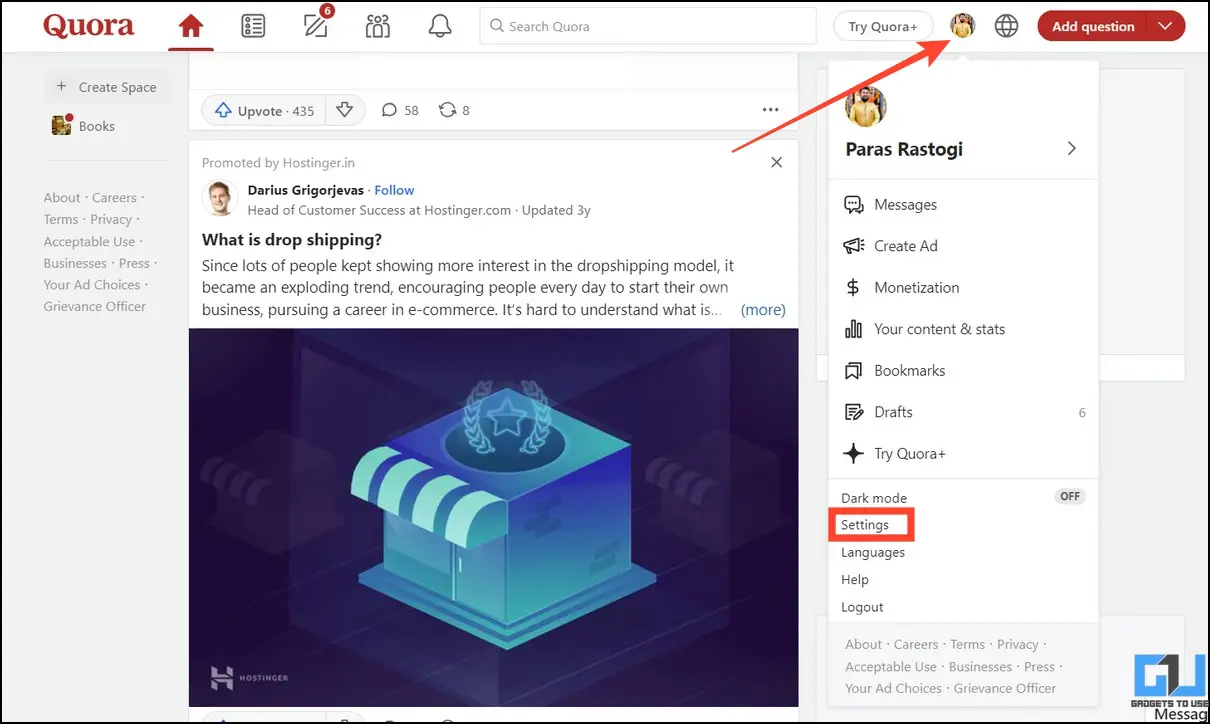Open Press link in left sidebar
This screenshot has height=724, width=1210.
pos(134,263)
